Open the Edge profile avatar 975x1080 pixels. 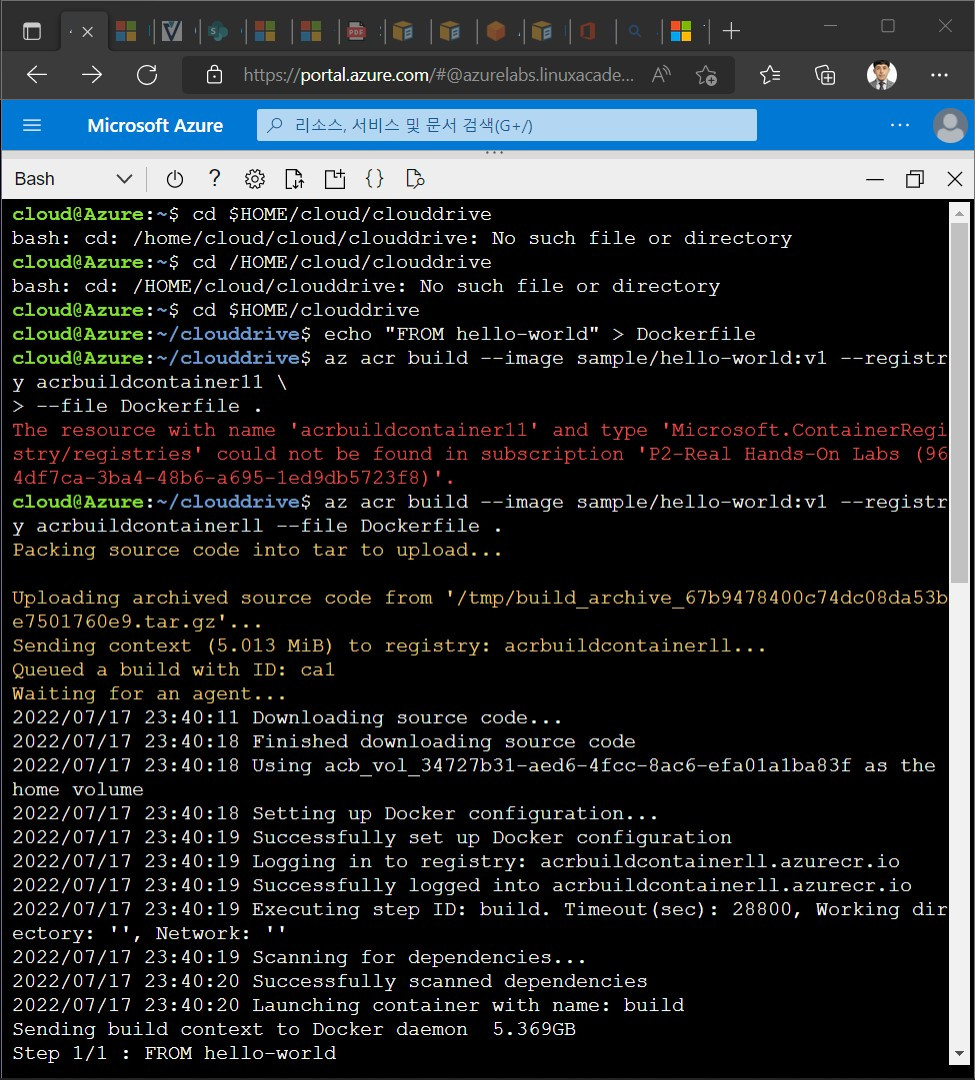881,74
